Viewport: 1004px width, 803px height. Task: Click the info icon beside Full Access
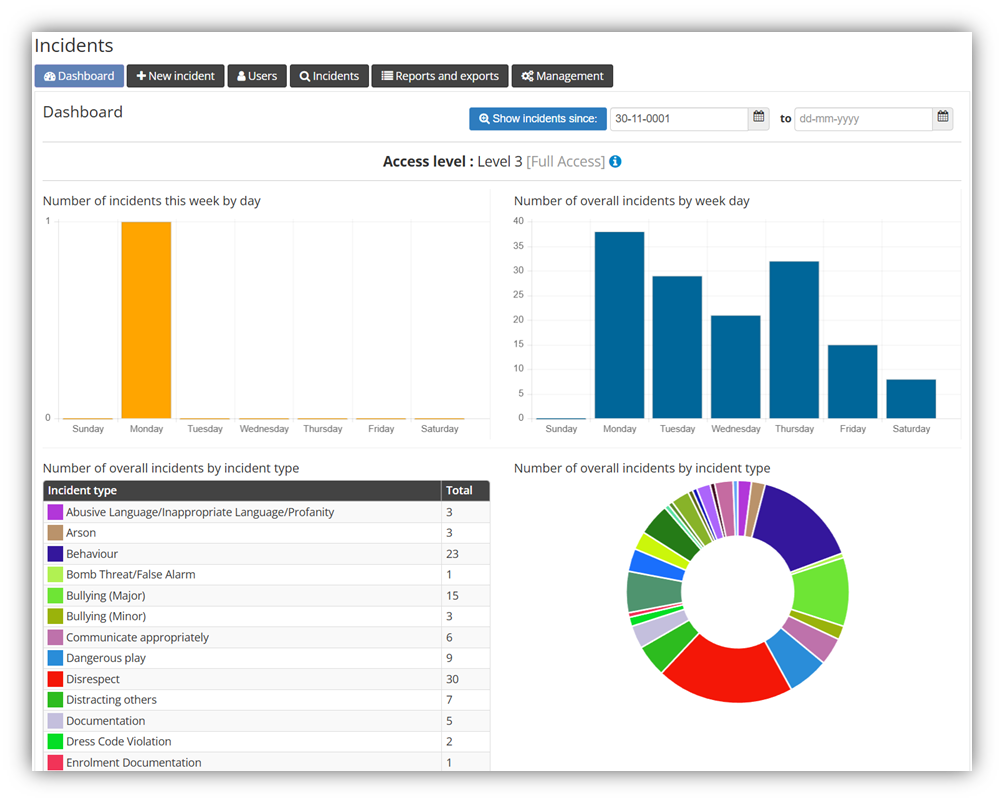click(x=615, y=162)
